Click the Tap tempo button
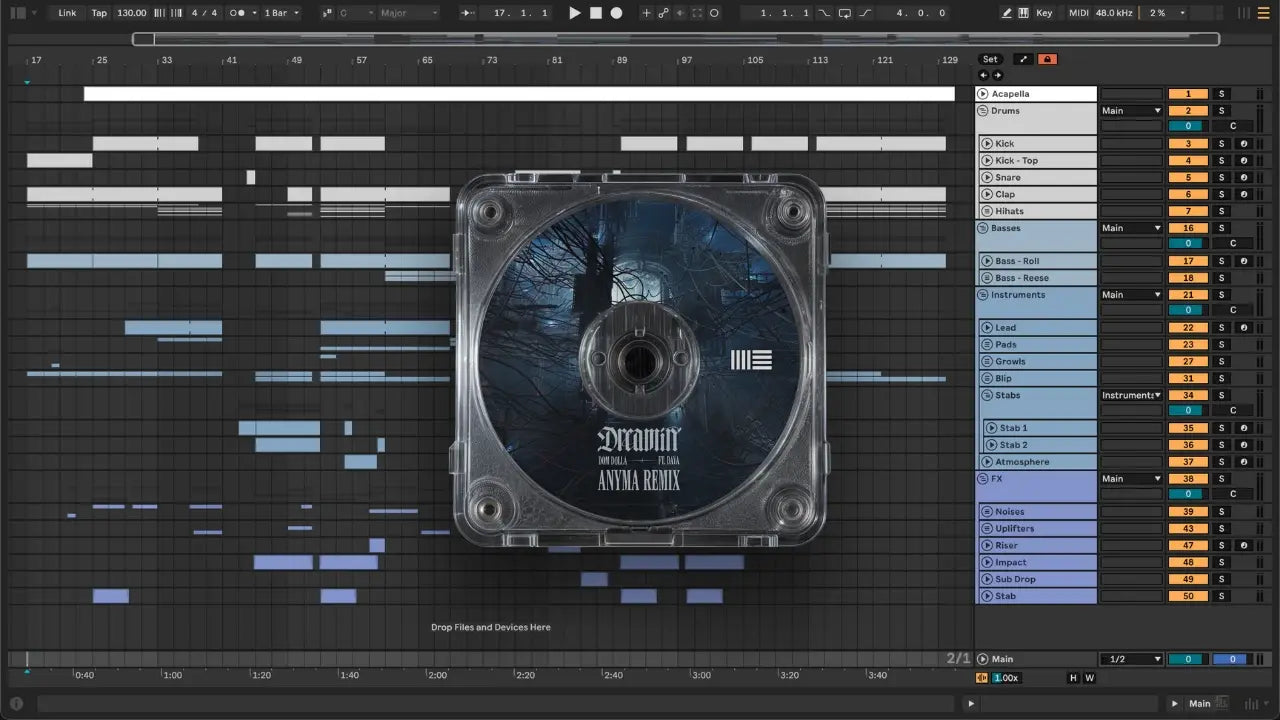The image size is (1280, 720). (x=99, y=13)
